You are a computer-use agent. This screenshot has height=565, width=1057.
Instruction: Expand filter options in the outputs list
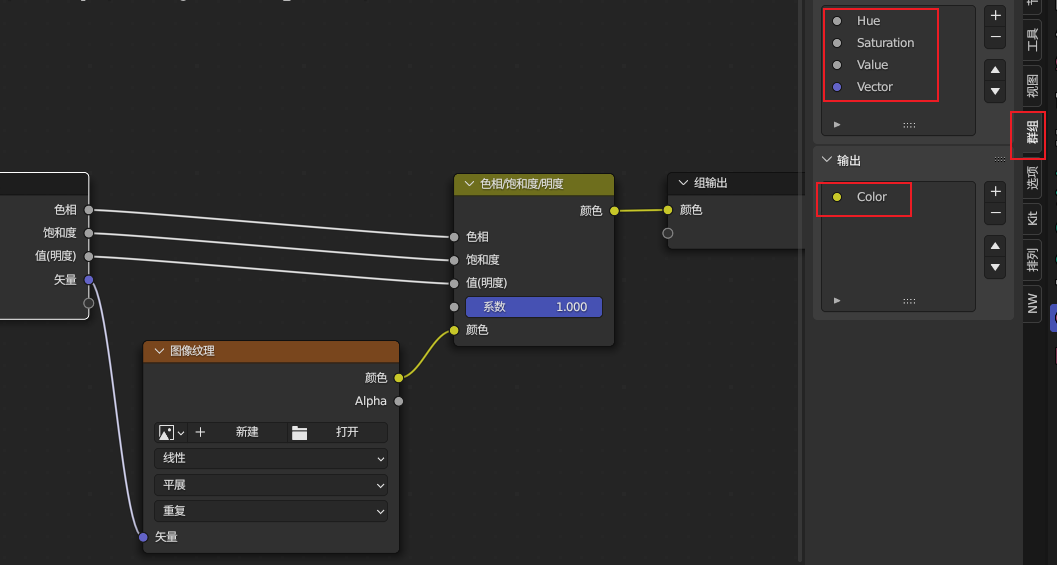[x=837, y=300]
